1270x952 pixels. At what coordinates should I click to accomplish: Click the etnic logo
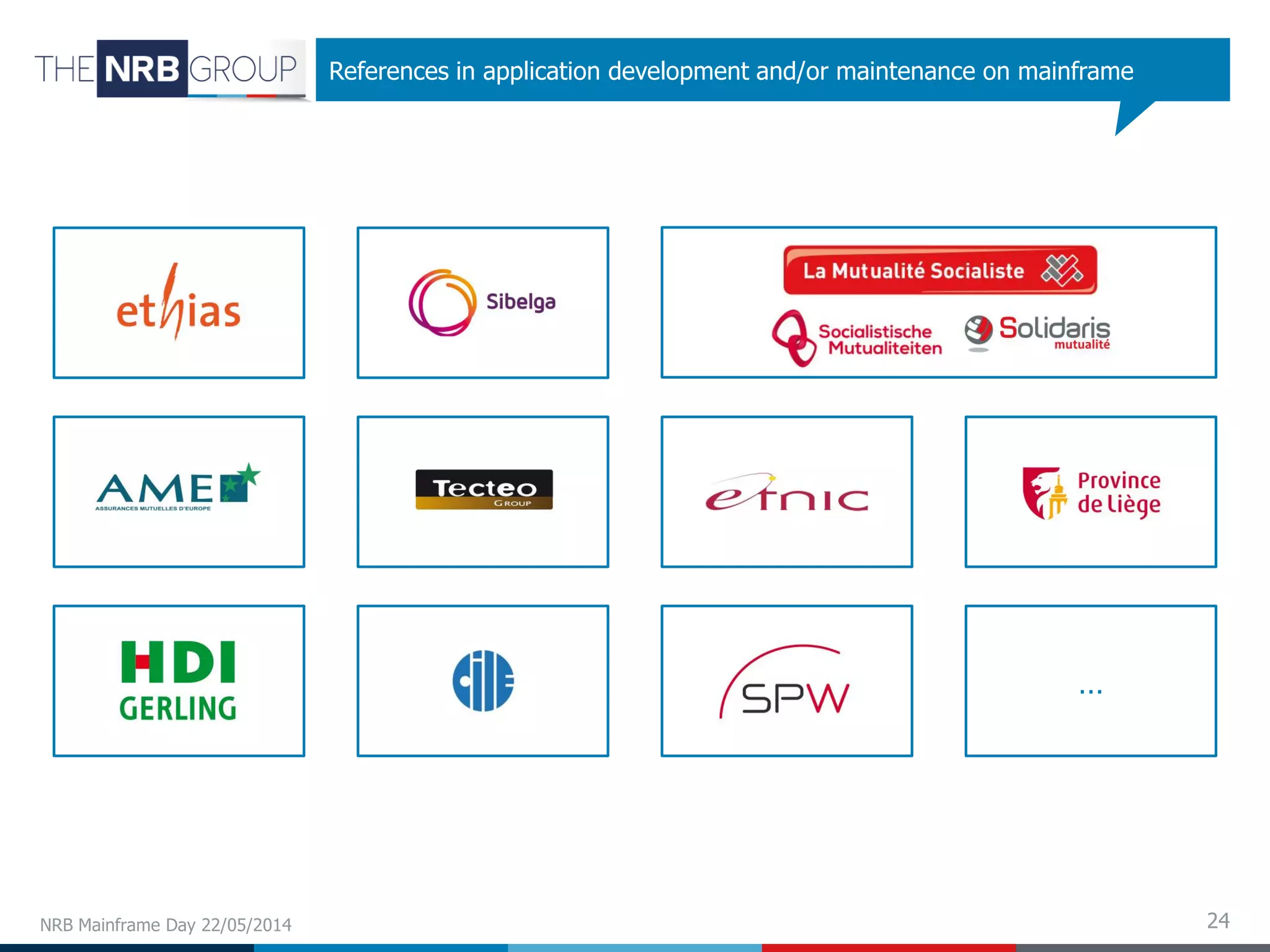[x=787, y=493]
